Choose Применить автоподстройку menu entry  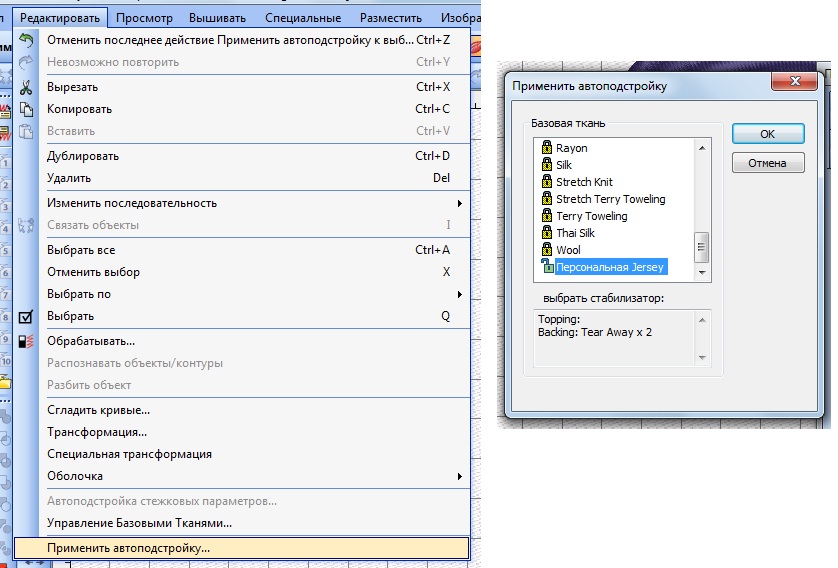point(242,548)
